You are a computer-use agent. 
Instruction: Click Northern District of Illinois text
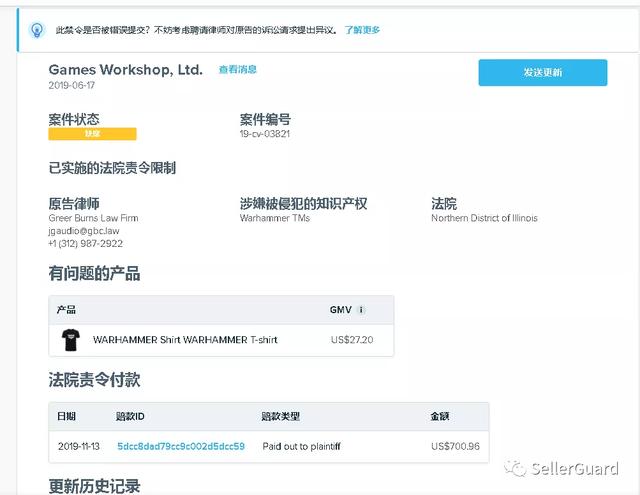pyautogui.click(x=484, y=218)
